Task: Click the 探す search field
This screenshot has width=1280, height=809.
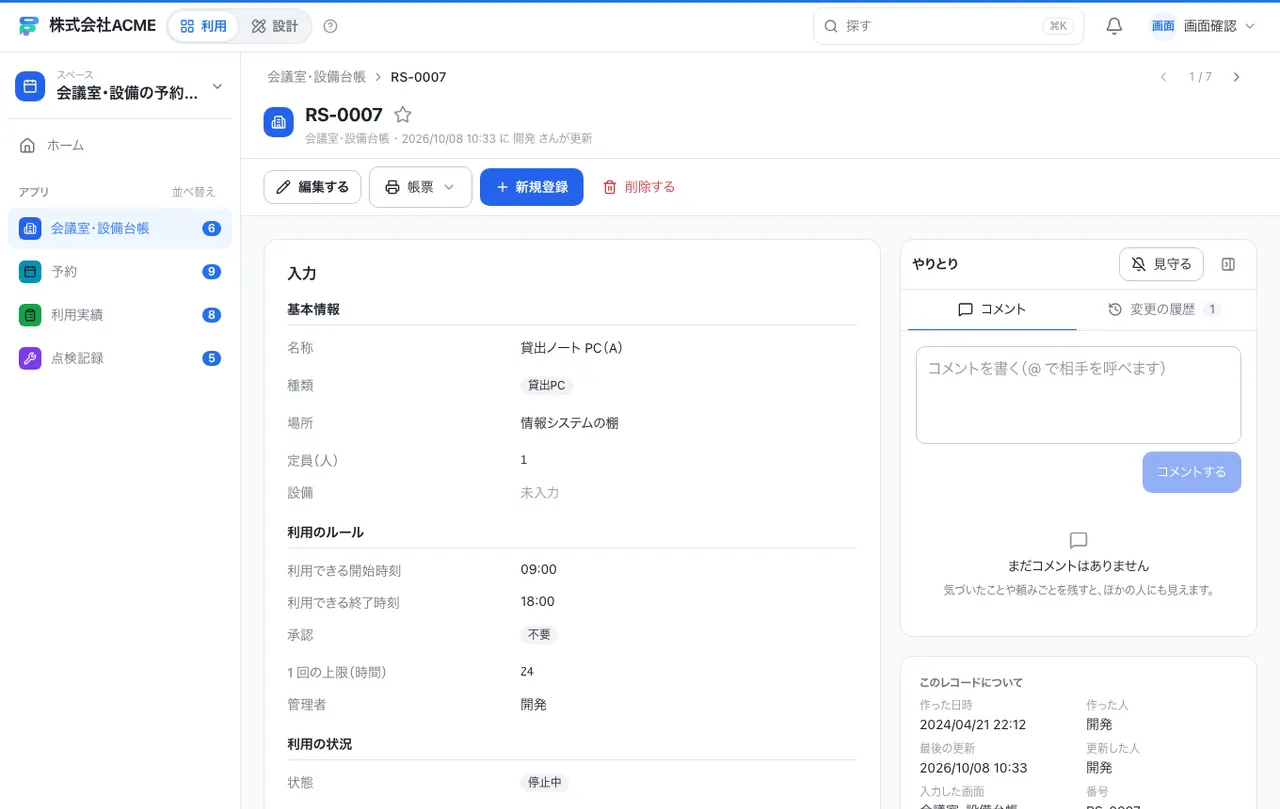Action: coord(948,26)
